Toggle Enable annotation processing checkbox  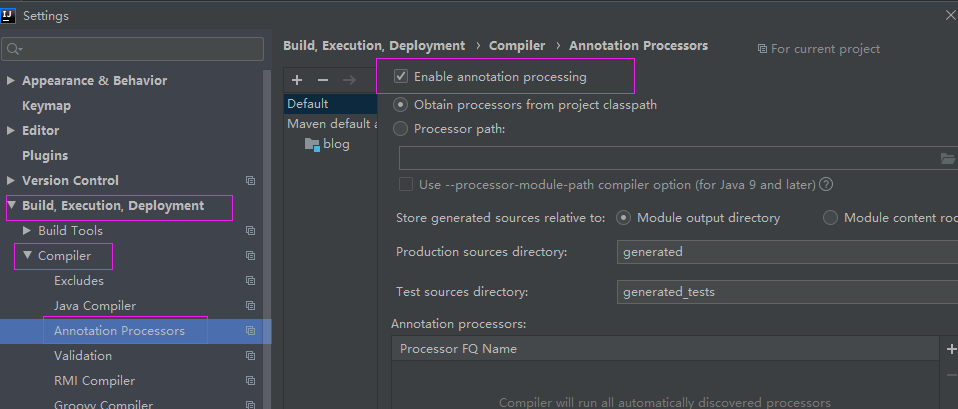click(401, 76)
